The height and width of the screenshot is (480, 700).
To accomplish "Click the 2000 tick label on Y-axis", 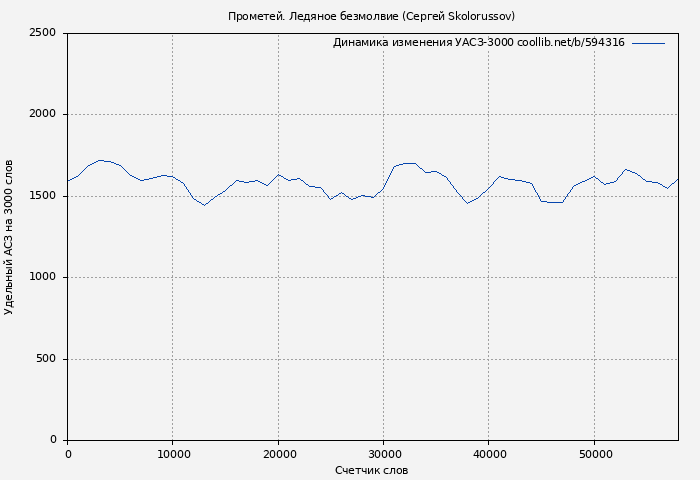I will pyautogui.click(x=42, y=115).
